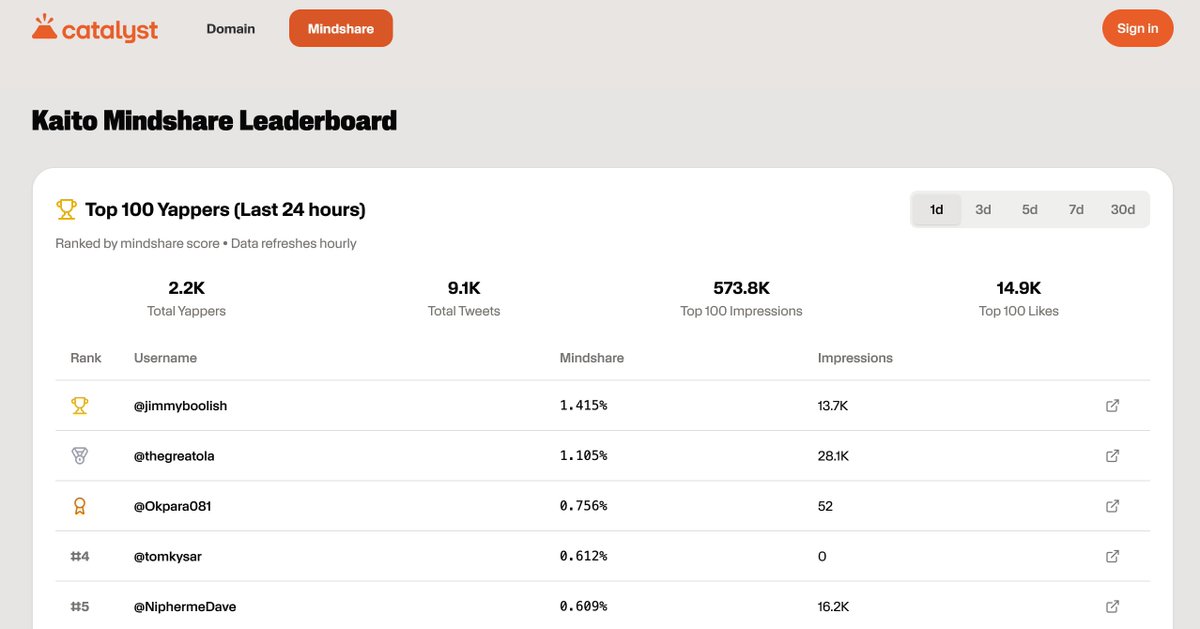The height and width of the screenshot is (629, 1200).
Task: Open @tomkysar's row external link icon
Action: click(x=1112, y=556)
